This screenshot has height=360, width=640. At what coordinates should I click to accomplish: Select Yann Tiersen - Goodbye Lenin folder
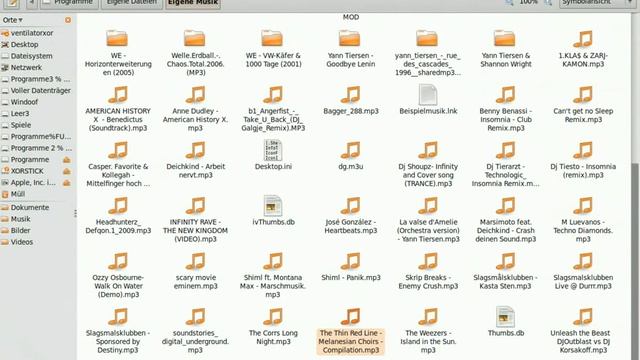pyautogui.click(x=351, y=49)
